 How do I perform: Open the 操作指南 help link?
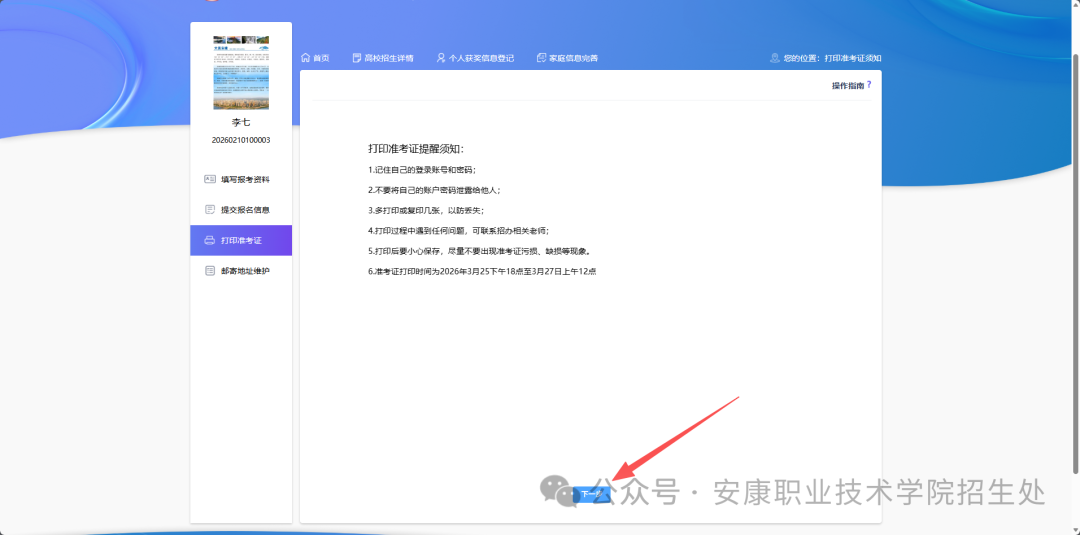point(847,86)
